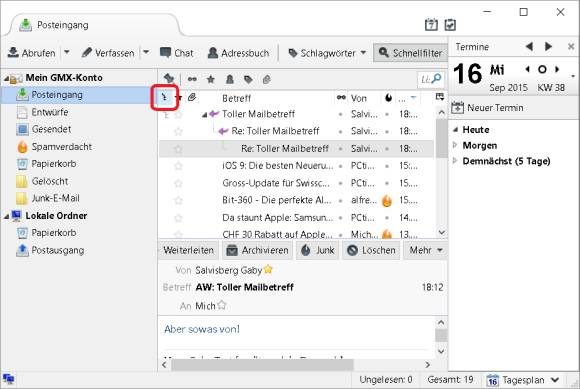
Task: Filter by contacts in address book
Action: coord(230,79)
